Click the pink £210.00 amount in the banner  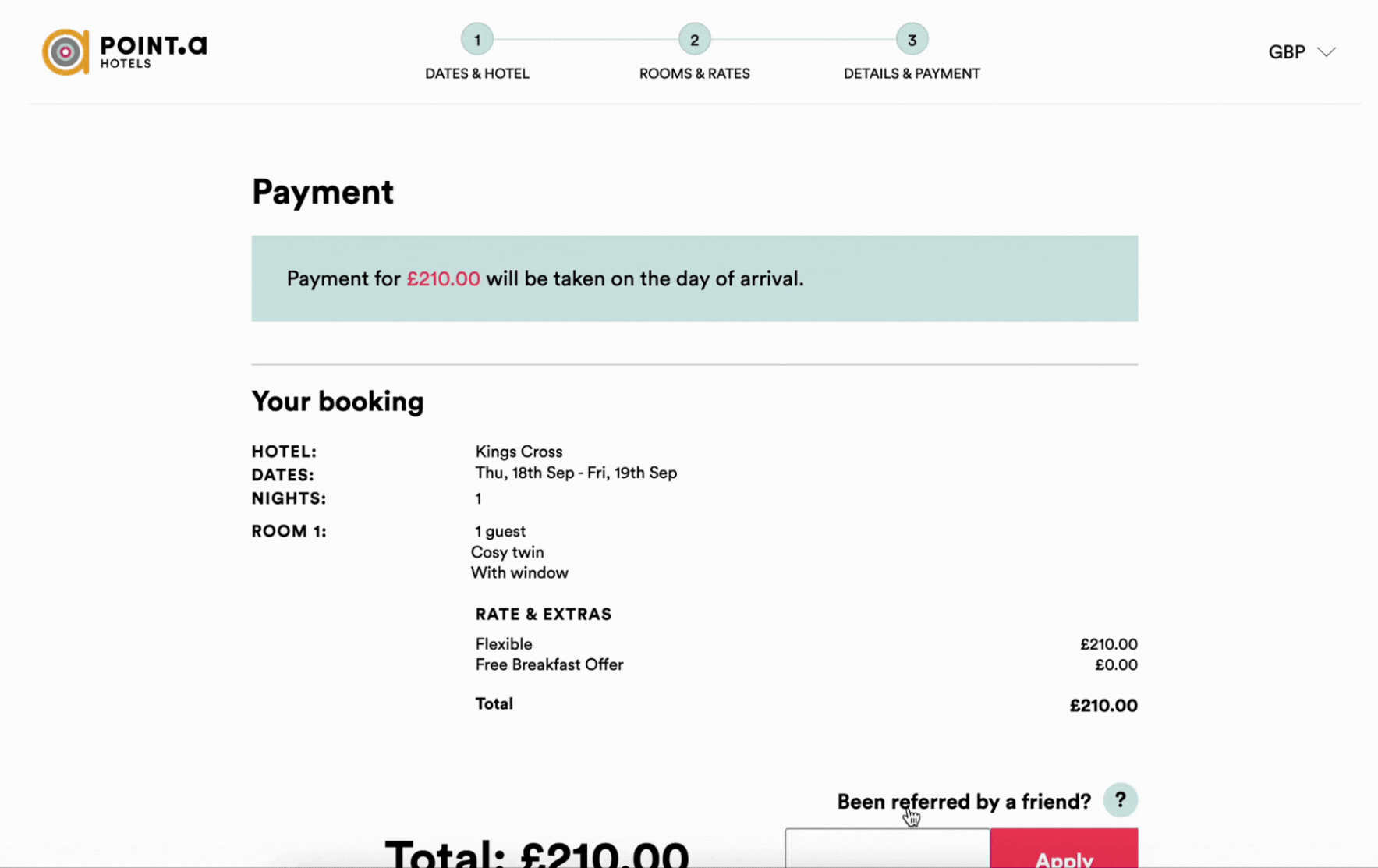tap(443, 279)
